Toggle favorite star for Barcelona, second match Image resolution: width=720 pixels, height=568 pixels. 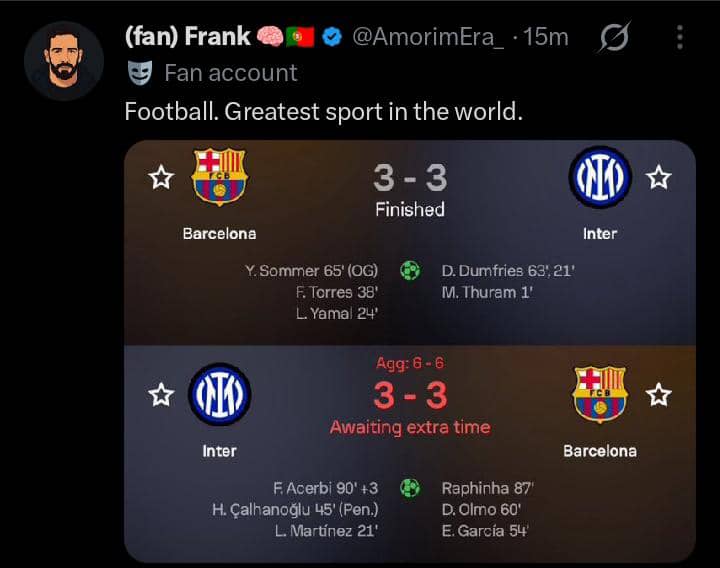[658, 396]
